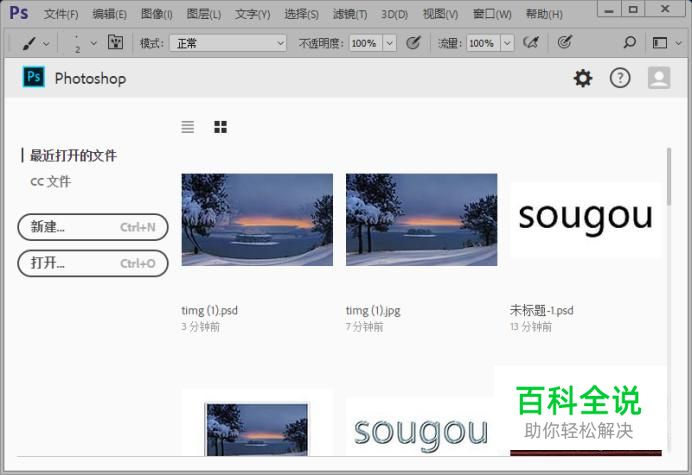The image size is (692, 475).
Task: Click the 7 分钟前 timestamp
Action: (365, 327)
